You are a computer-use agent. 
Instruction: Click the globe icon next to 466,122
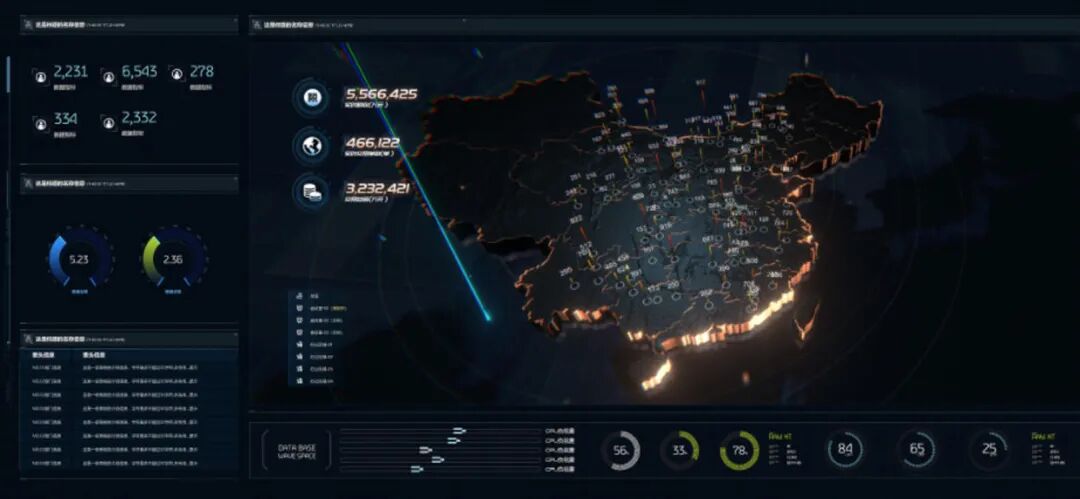[312, 145]
